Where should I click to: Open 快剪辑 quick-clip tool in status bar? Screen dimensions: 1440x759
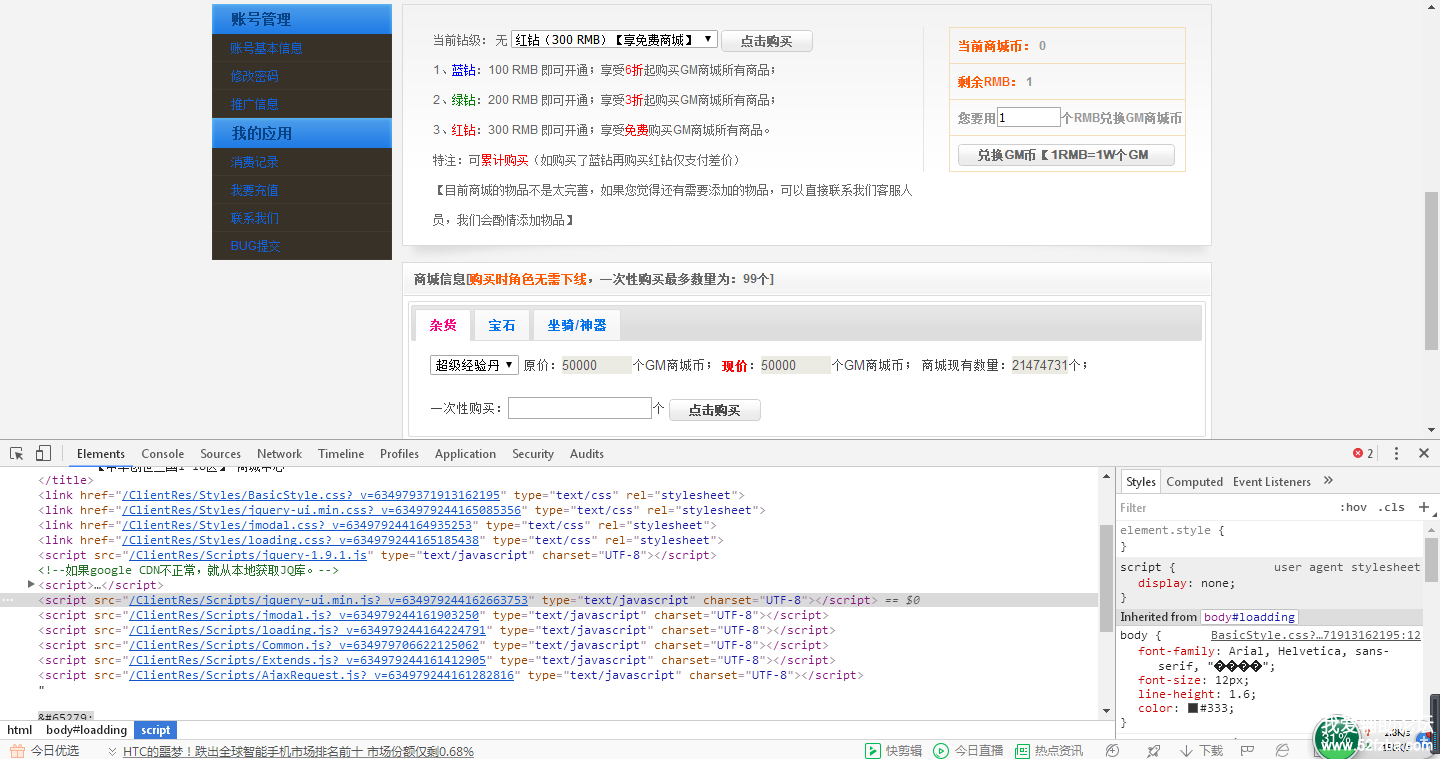pos(895,750)
